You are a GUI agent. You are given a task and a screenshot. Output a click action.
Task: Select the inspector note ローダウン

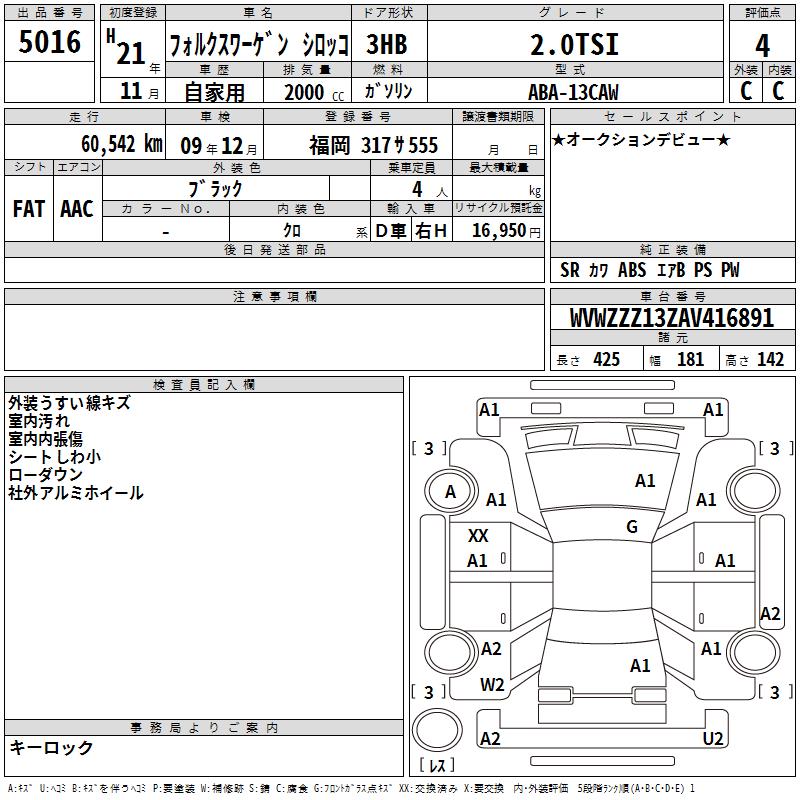pos(45,474)
